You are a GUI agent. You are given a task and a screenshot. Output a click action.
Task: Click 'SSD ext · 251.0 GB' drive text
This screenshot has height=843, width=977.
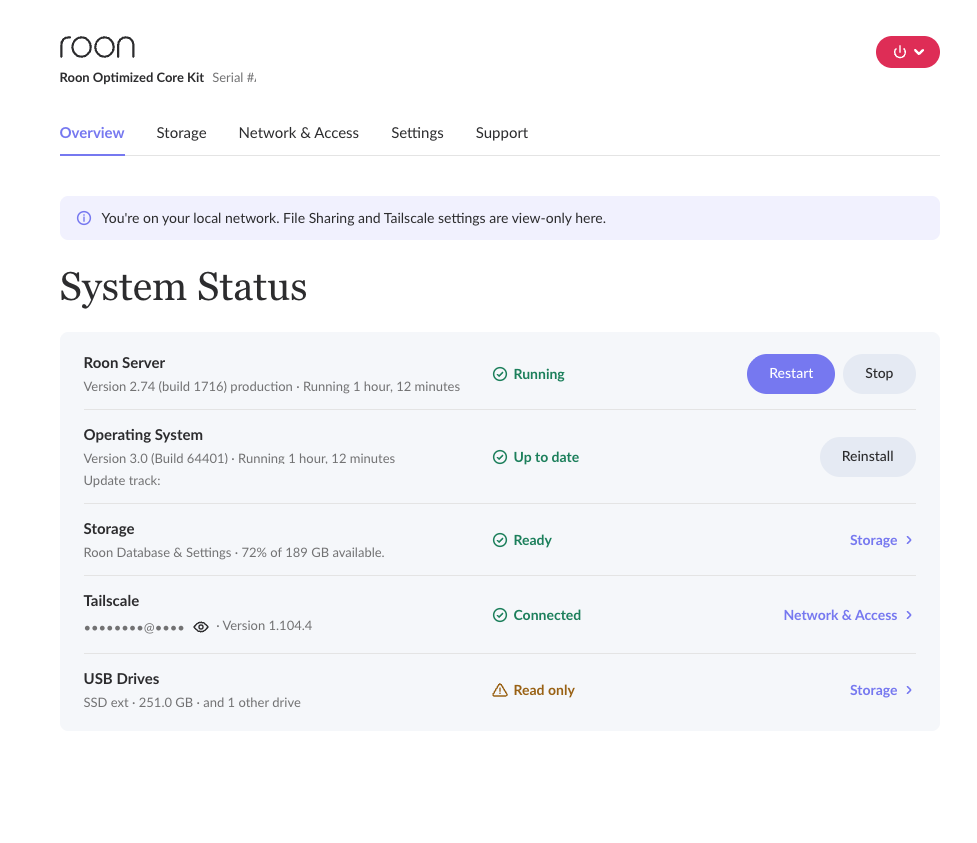(138, 702)
